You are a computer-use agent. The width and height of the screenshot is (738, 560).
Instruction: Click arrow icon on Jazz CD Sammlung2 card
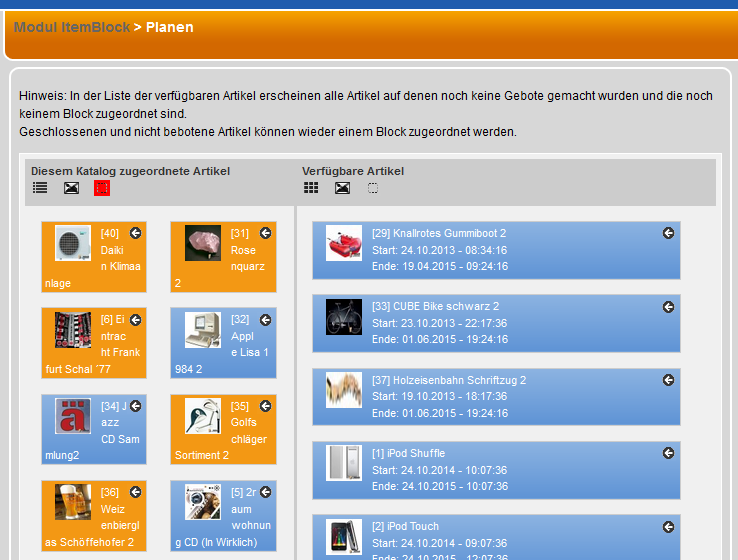coord(136,406)
